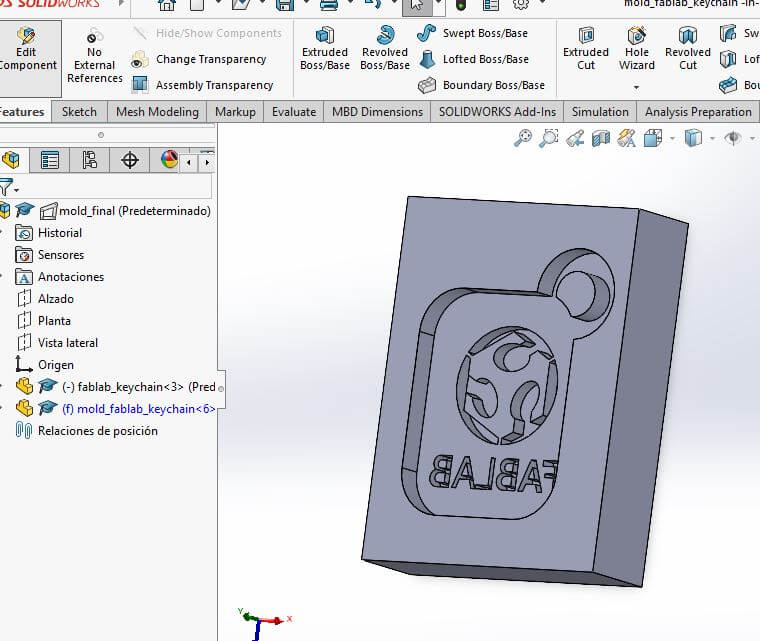
Task: Open the Hide/Show Items dropdown arrow
Action: (x=753, y=139)
